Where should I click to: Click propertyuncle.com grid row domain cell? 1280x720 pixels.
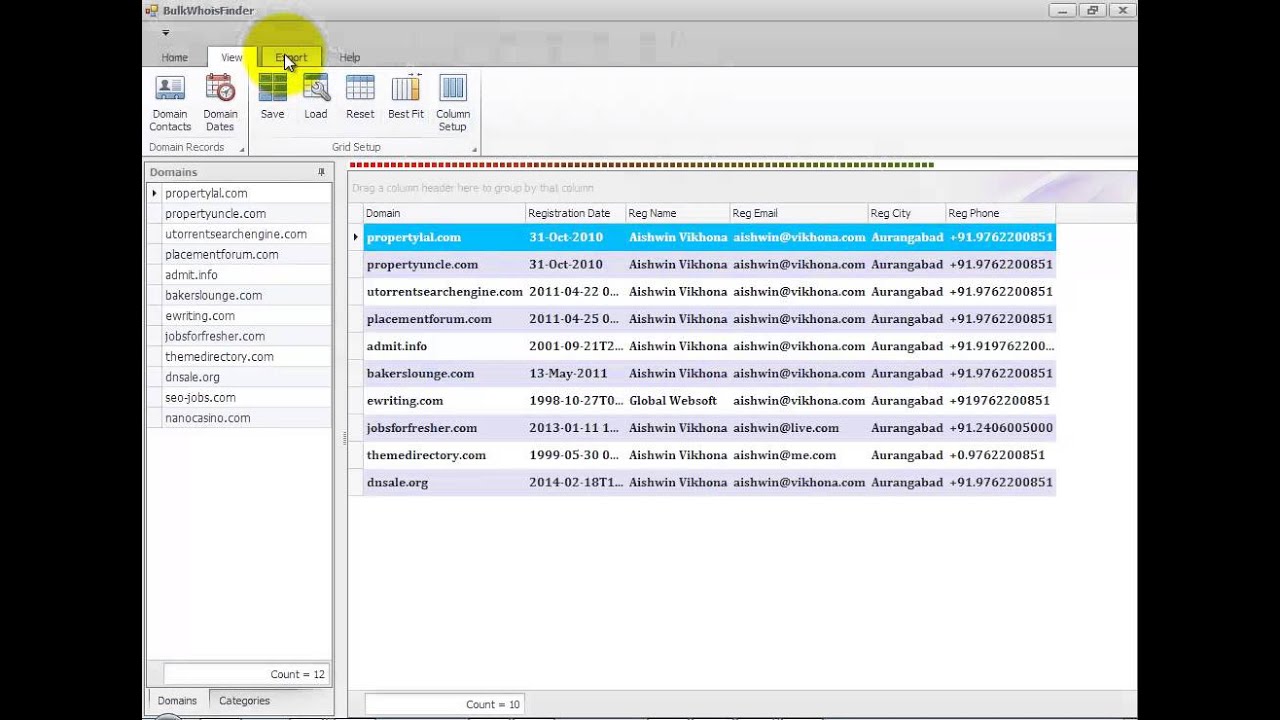point(444,265)
